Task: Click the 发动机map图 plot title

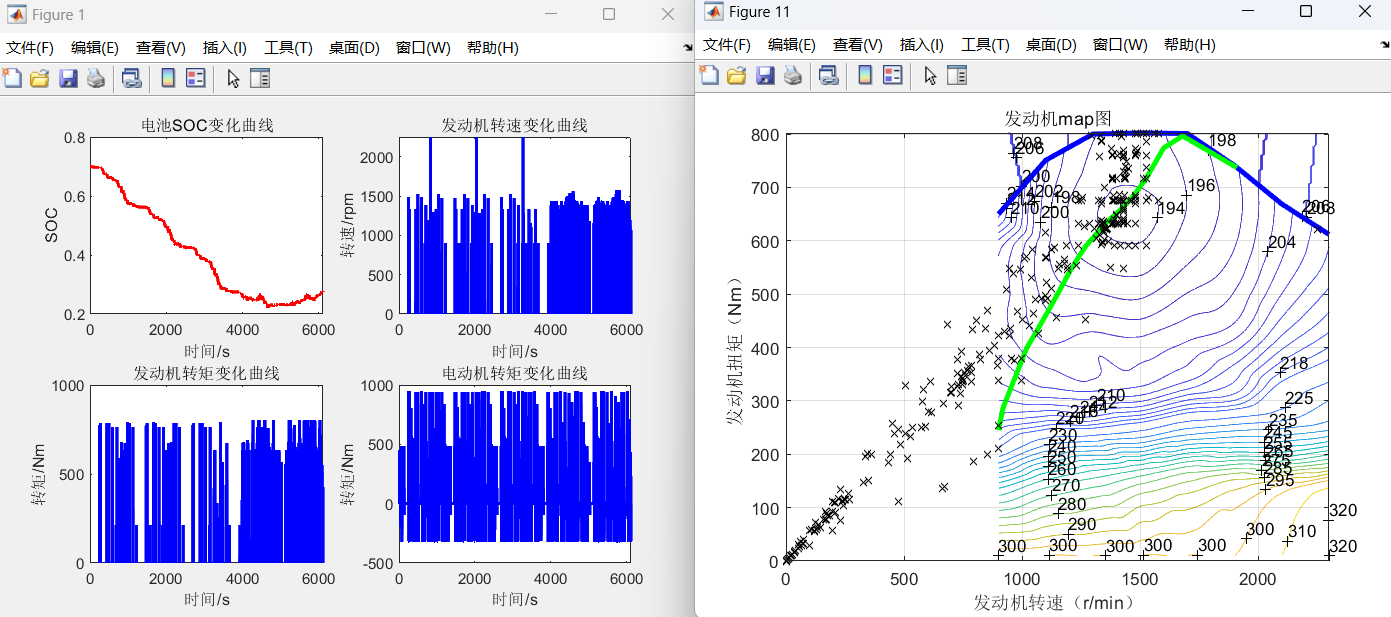Action: click(1057, 120)
